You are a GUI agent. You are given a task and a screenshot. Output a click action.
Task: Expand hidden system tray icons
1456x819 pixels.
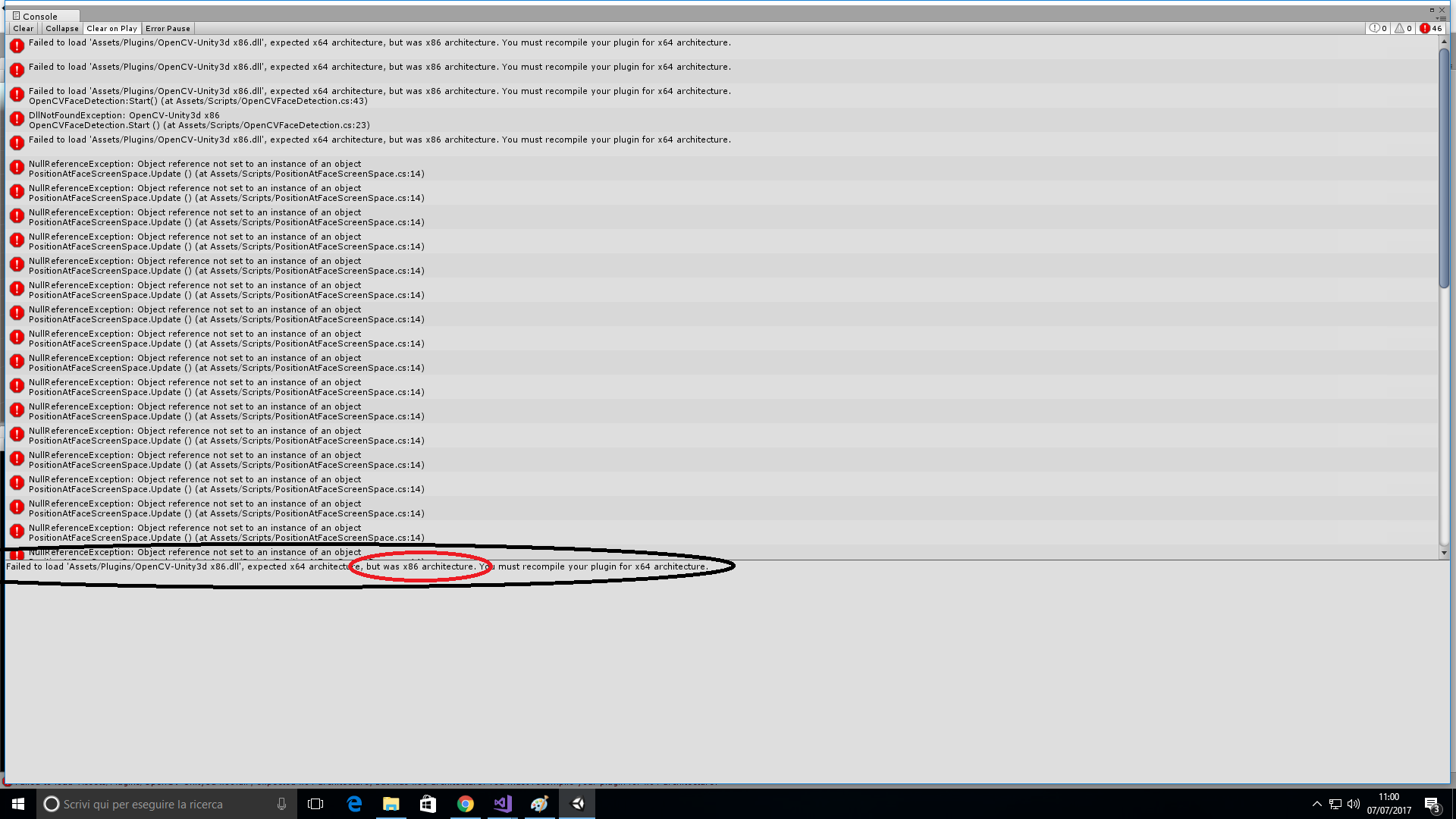1316,804
